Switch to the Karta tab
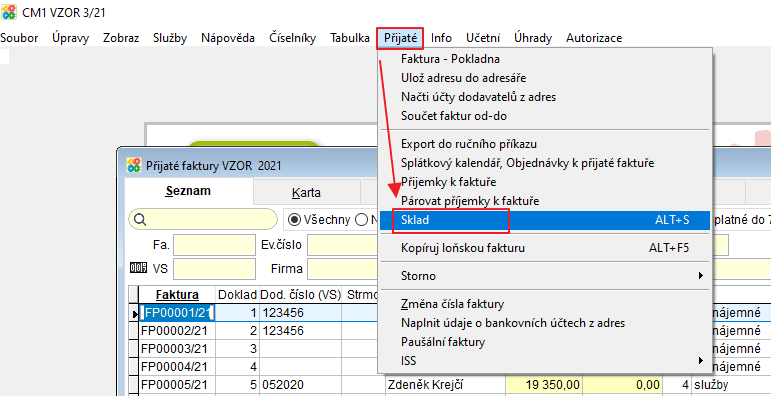This screenshot has height=396, width=771. coord(306,192)
